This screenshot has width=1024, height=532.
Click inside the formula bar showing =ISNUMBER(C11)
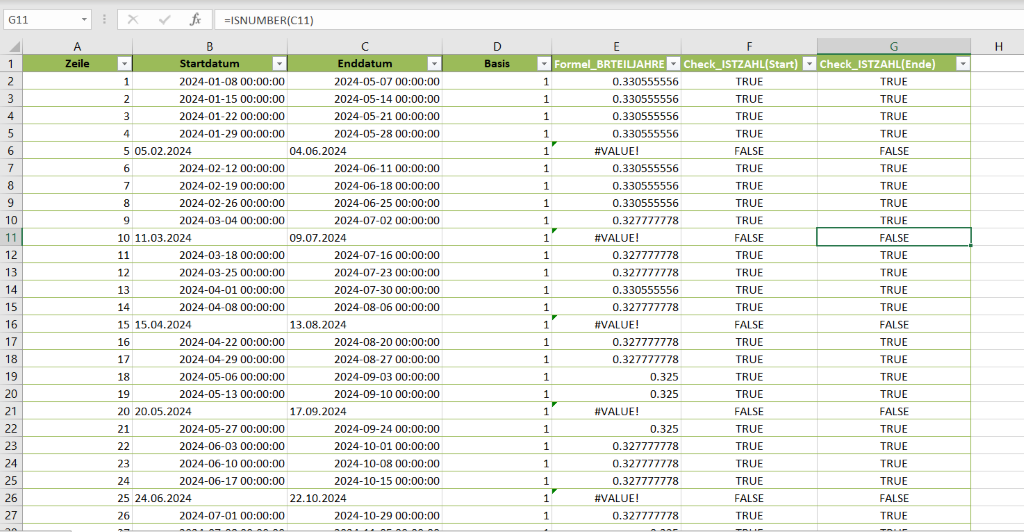pos(619,20)
